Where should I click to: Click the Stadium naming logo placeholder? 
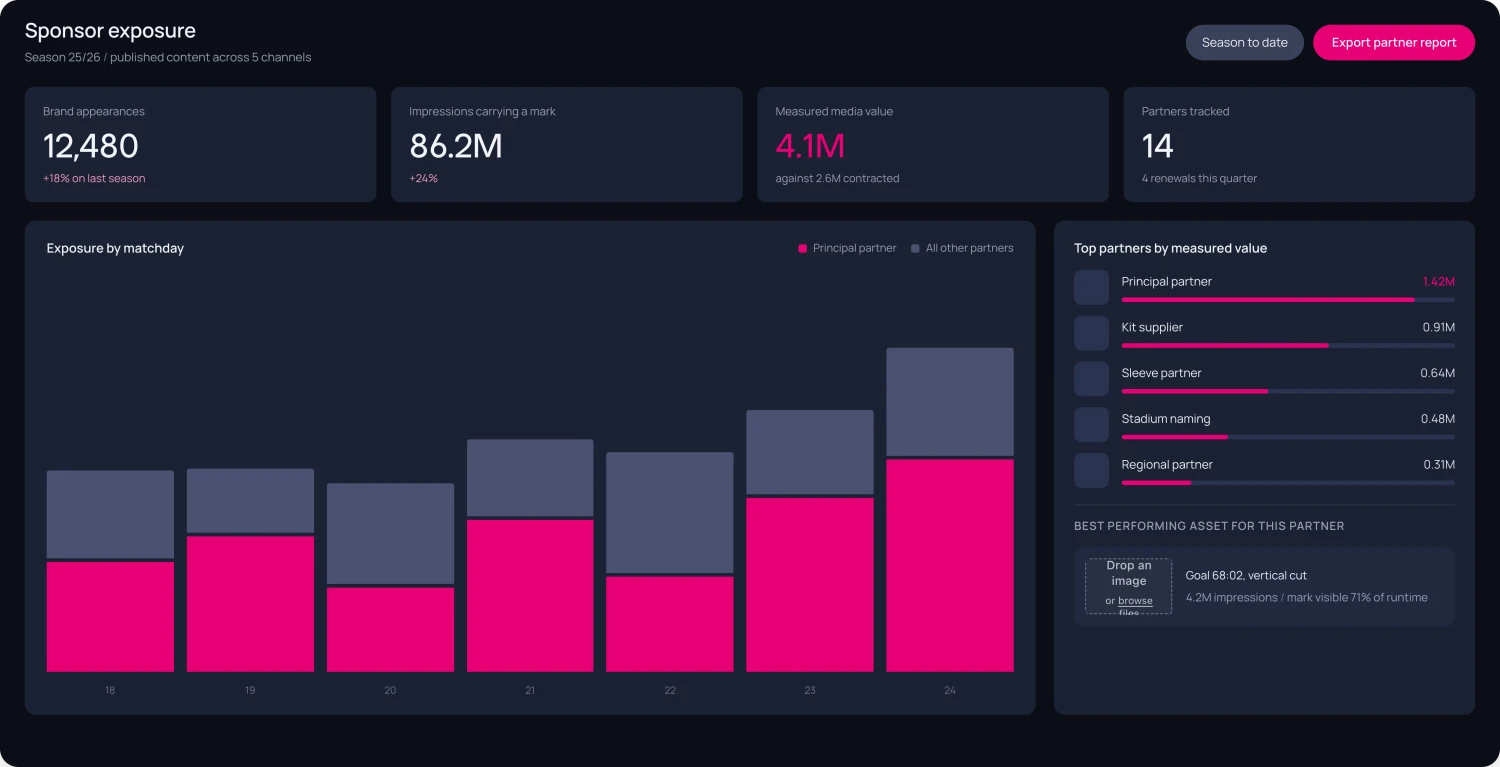1091,425
